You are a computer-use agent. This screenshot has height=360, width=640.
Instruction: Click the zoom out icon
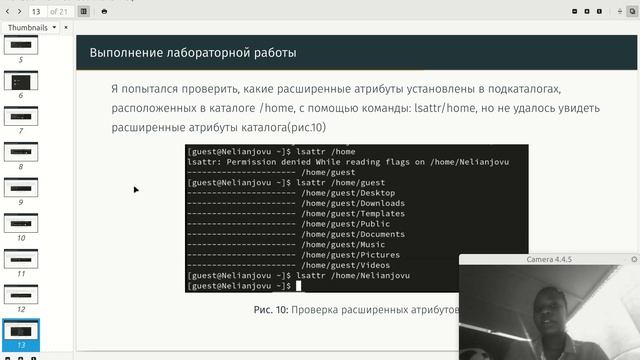coord(574,11)
